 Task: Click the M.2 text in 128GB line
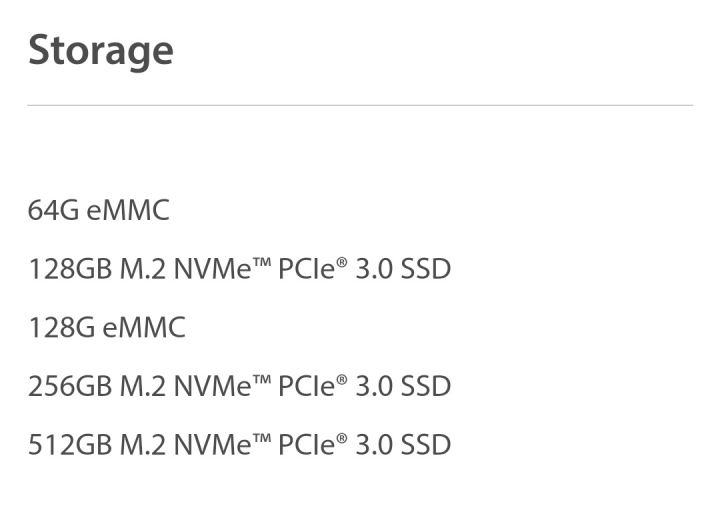tap(143, 269)
